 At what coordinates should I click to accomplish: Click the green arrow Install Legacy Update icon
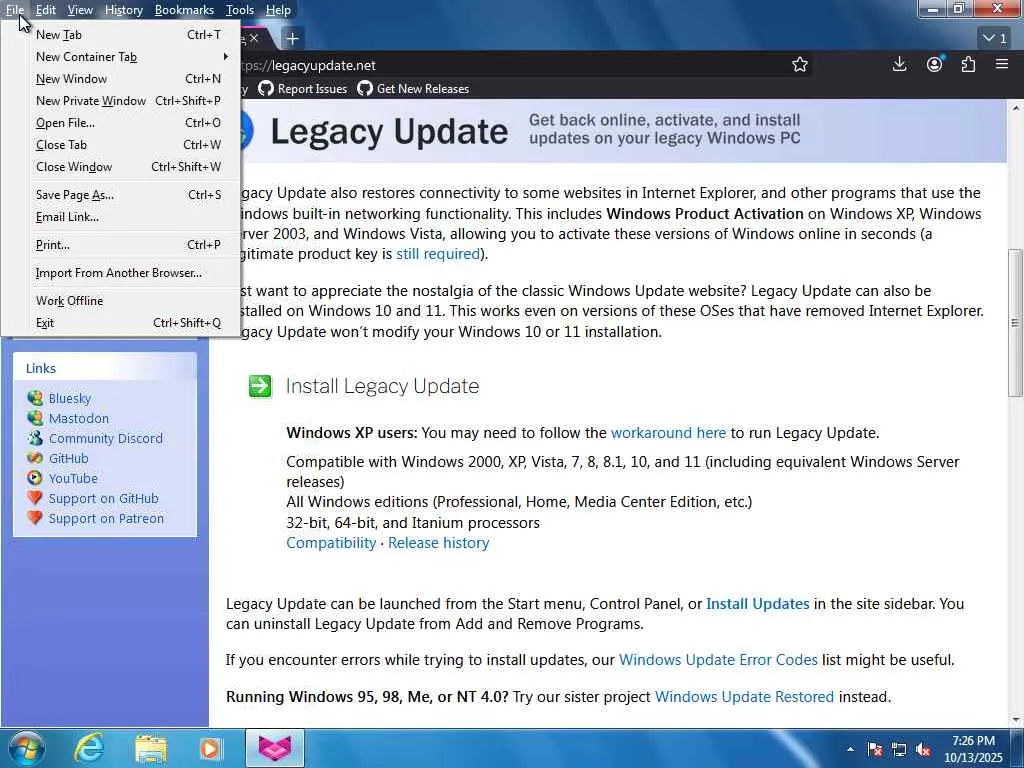pyautogui.click(x=260, y=386)
